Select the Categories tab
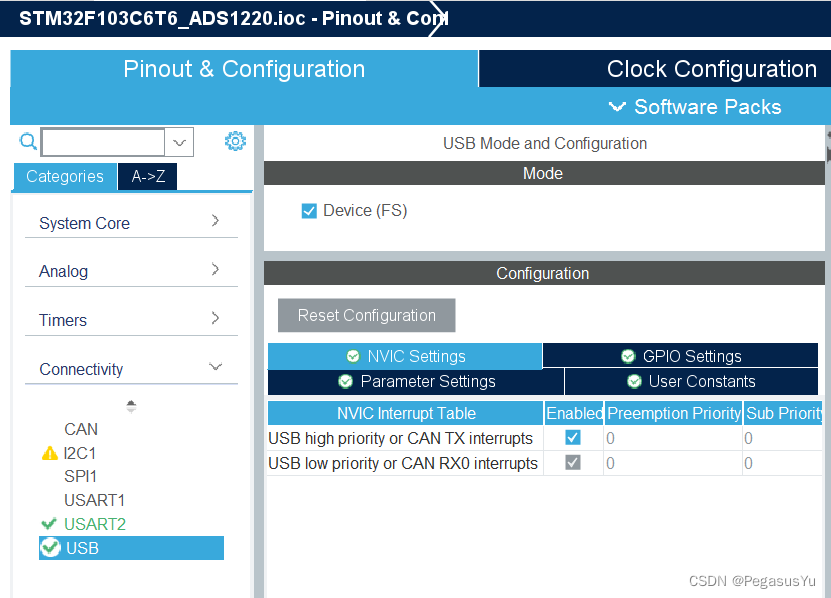 tap(65, 177)
